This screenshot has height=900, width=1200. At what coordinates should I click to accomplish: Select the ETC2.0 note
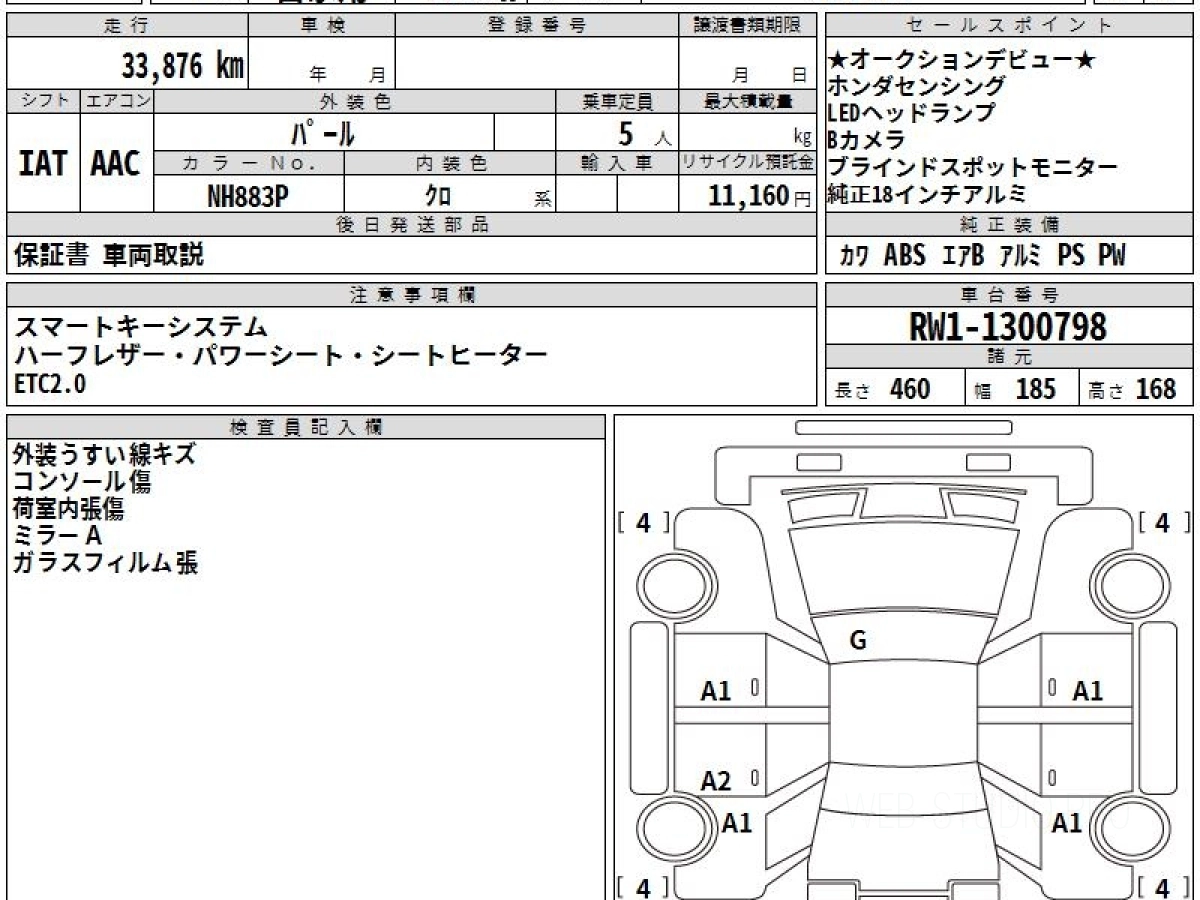[x=50, y=385]
